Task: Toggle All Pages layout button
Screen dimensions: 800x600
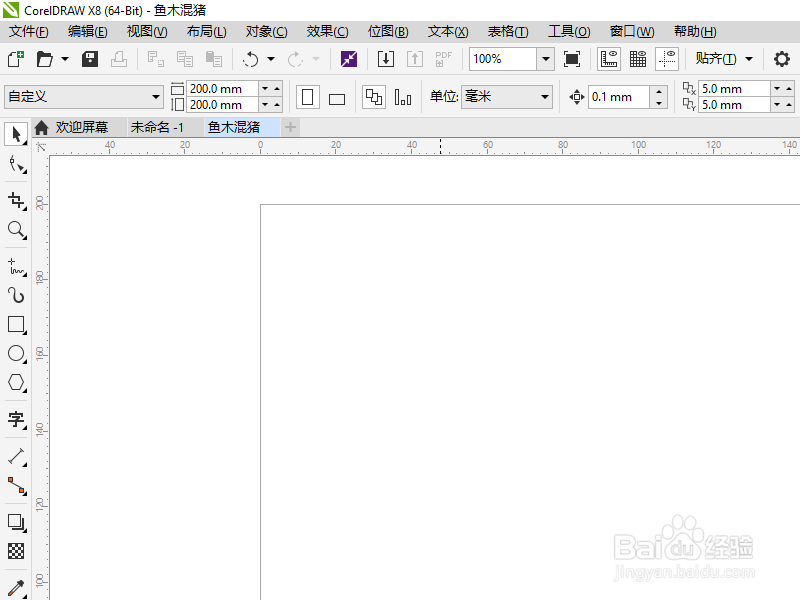Action: 373,97
